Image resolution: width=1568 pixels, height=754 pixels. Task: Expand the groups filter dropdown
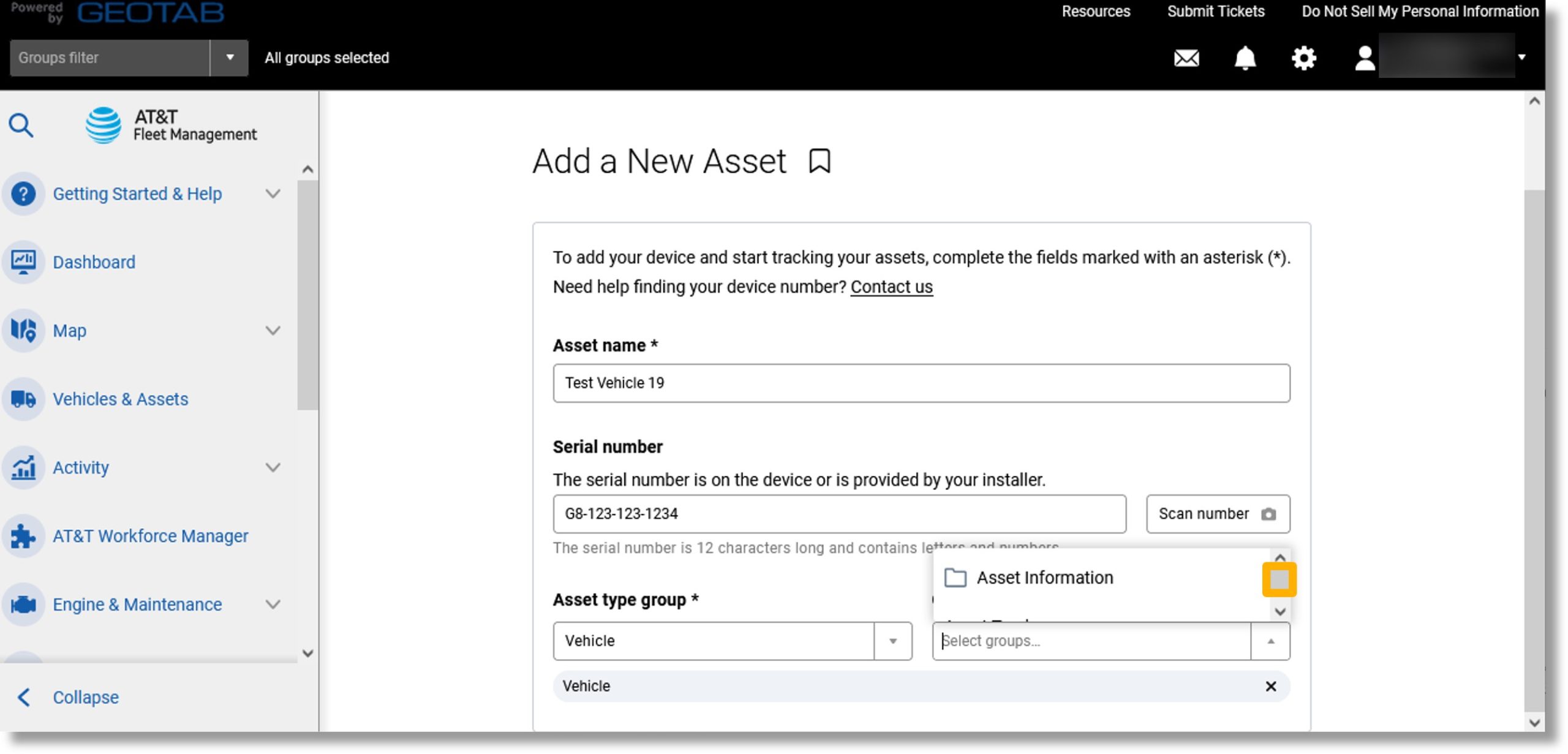pos(228,57)
